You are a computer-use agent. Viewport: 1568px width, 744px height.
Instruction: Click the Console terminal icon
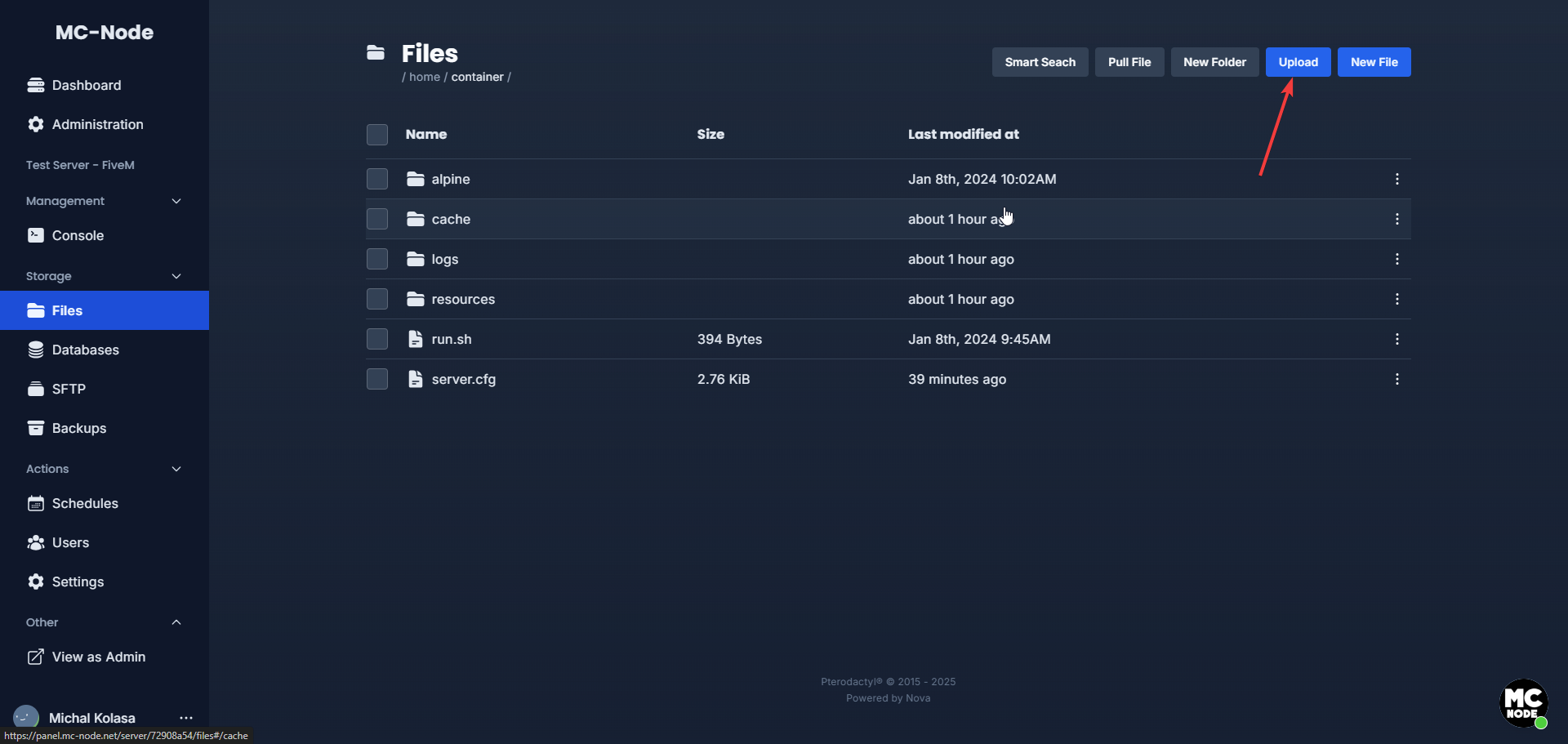pos(36,235)
